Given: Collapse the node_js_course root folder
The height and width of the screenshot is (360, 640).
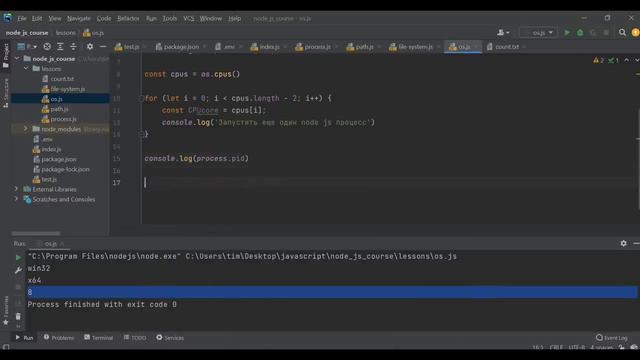Looking at the screenshot, I should coord(17,59).
